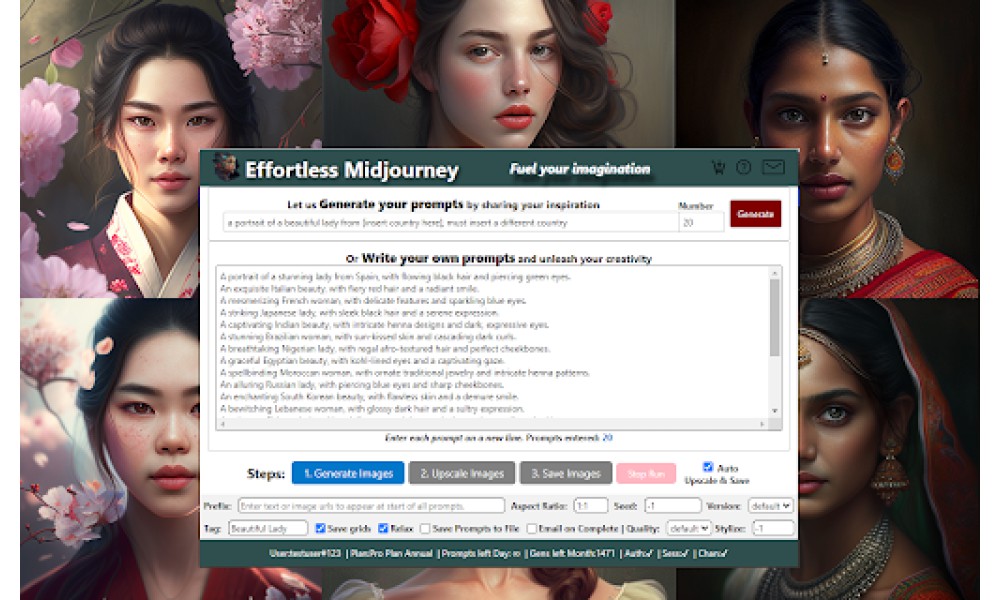Click the mesmerizing French woman prompt line
This screenshot has width=1000, height=600.
pyautogui.click(x=373, y=300)
